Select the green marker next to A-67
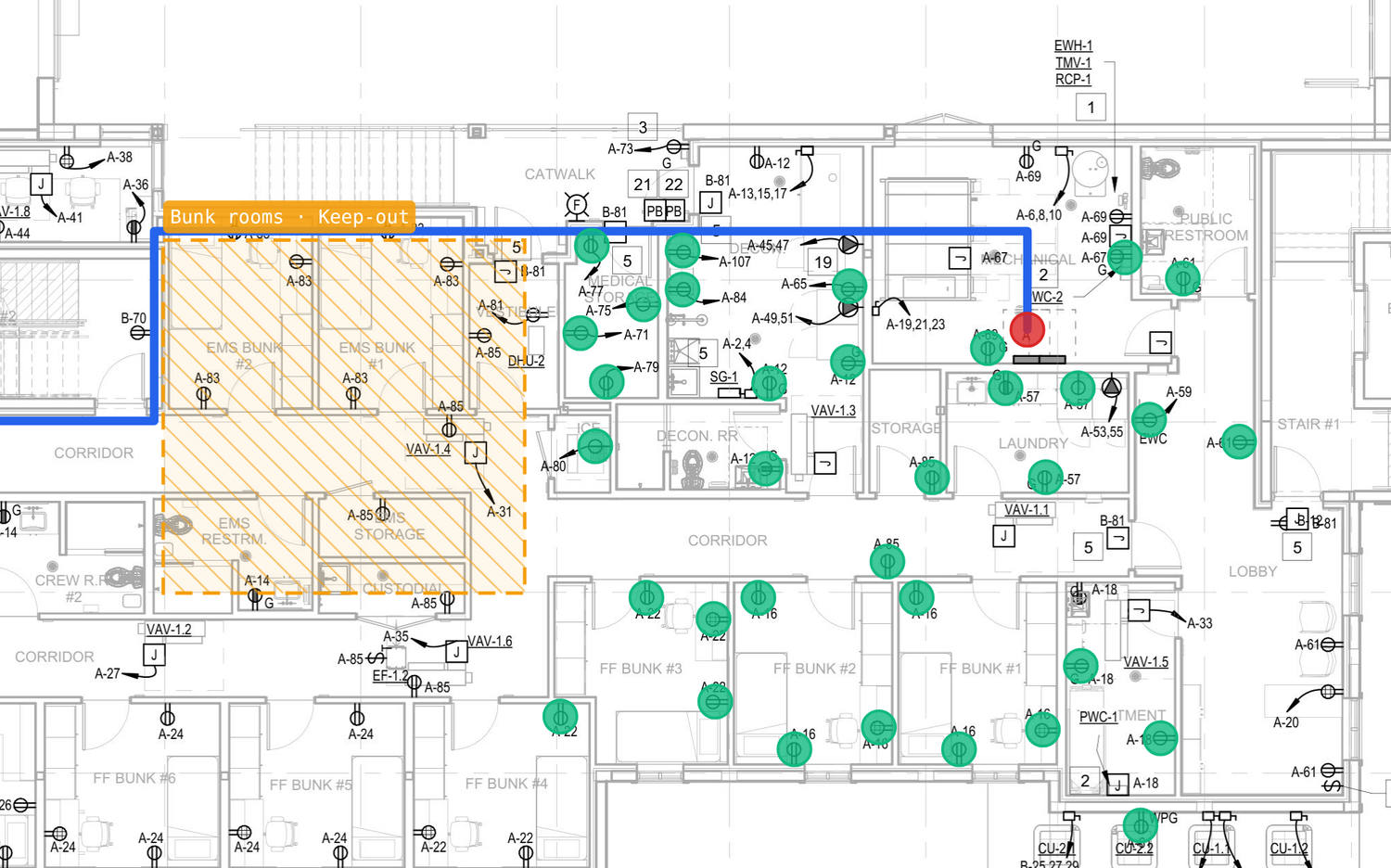The width and height of the screenshot is (1391, 868). 1124,256
